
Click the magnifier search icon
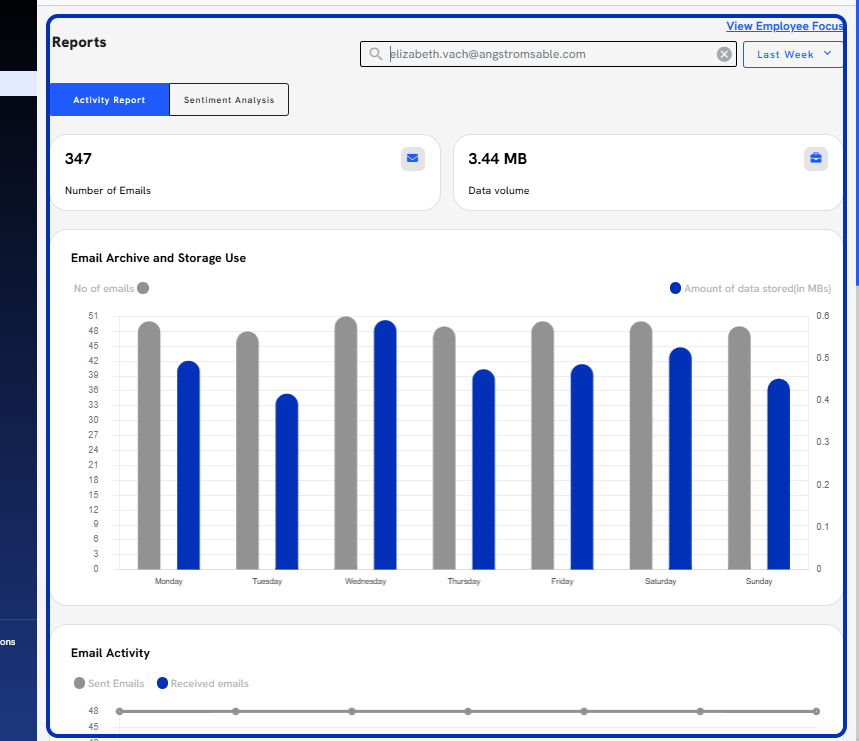pyautogui.click(x=375, y=54)
